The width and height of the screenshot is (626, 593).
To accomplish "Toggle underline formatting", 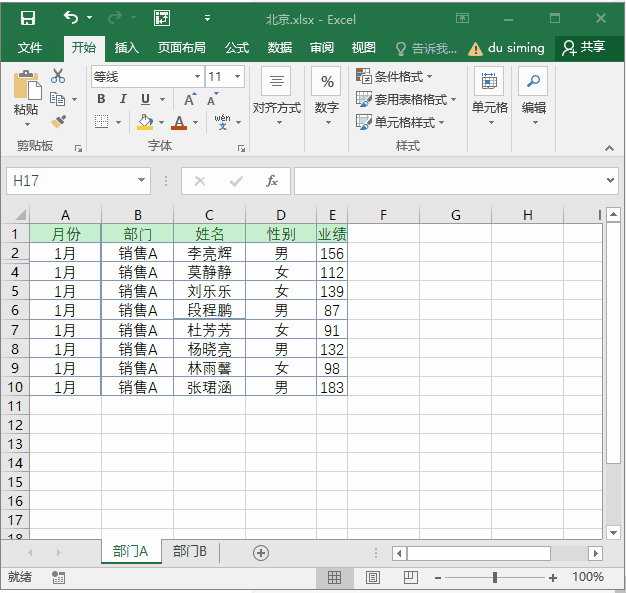I will coord(145,99).
